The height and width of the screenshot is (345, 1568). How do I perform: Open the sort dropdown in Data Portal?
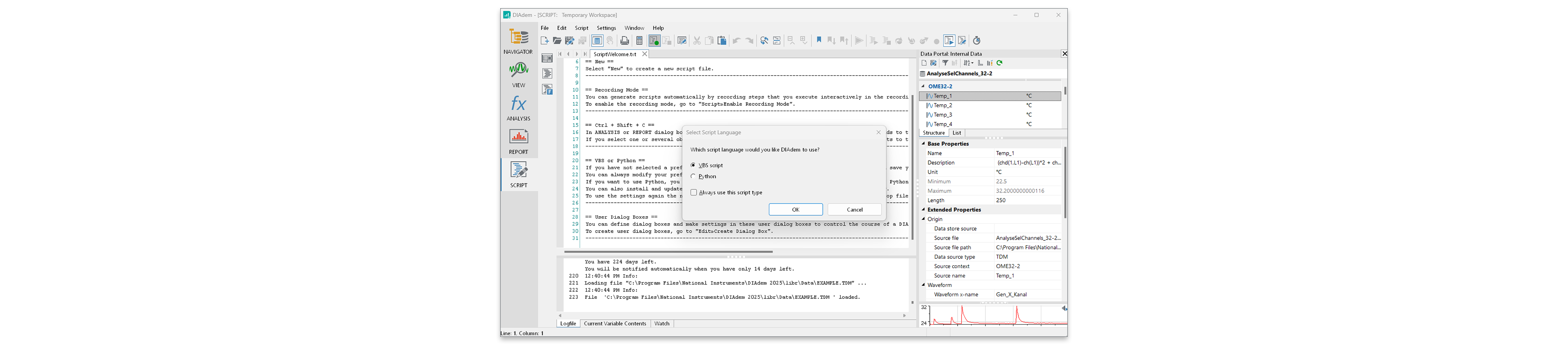(x=969, y=63)
